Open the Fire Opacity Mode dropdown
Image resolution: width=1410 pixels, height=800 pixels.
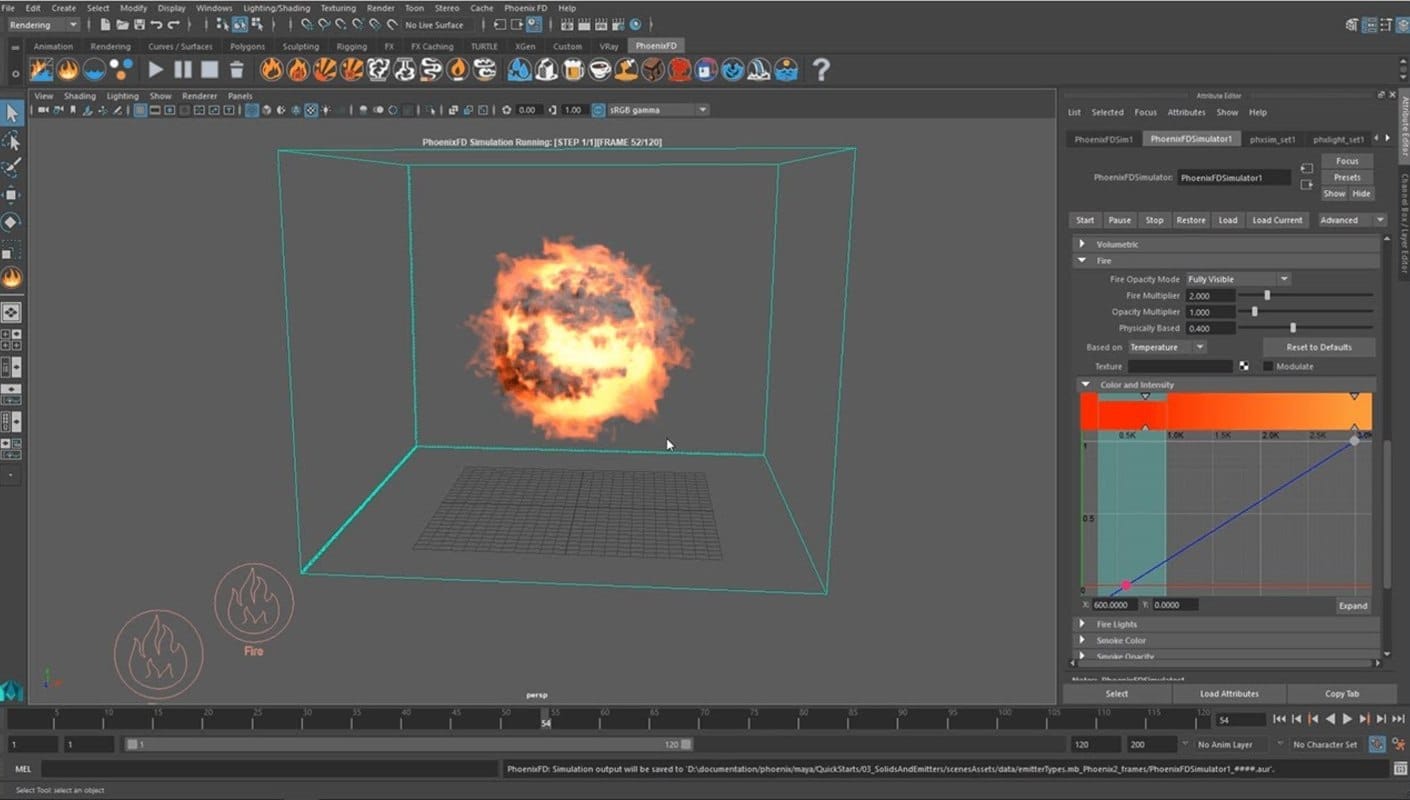[1238, 279]
